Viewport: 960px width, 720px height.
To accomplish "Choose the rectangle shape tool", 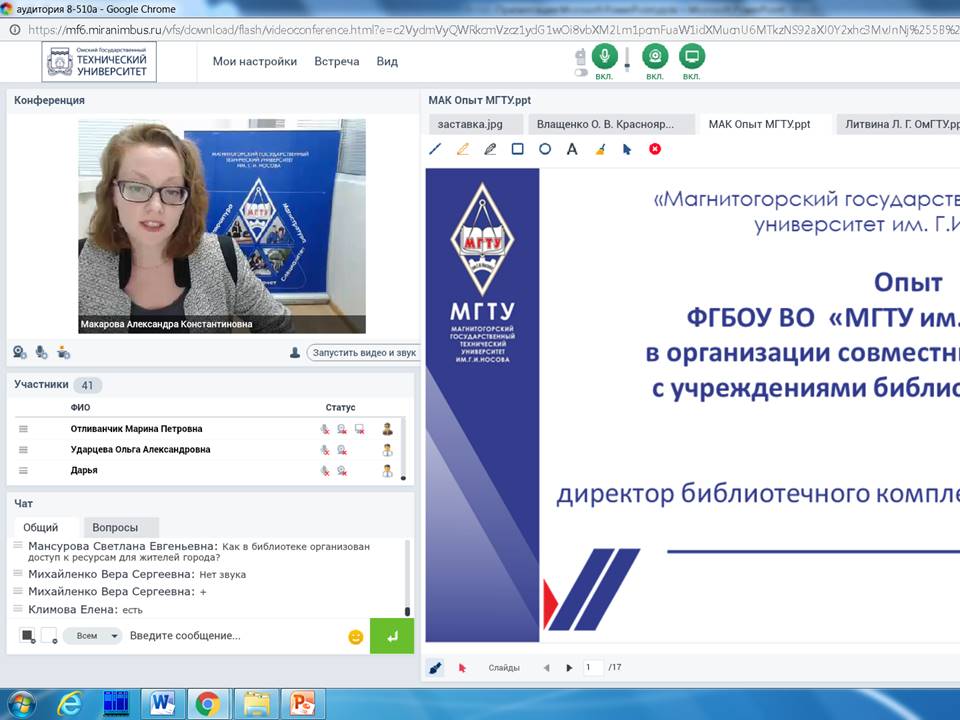I will [x=517, y=149].
